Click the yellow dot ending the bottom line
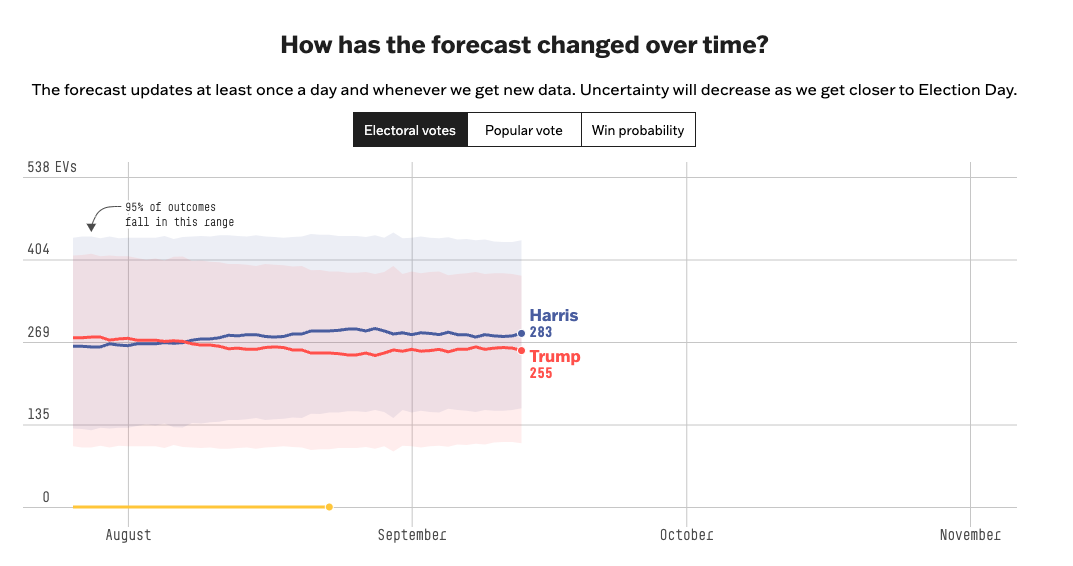This screenshot has height=566, width=1073. [x=329, y=507]
